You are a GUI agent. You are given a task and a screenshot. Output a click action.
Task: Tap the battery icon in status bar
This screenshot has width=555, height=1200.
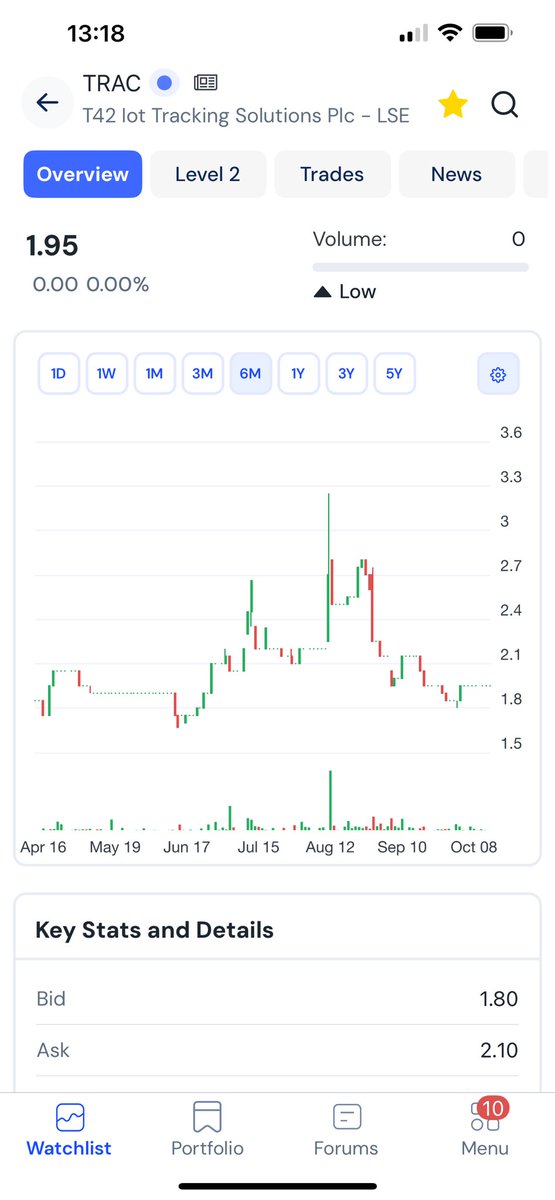(492, 33)
